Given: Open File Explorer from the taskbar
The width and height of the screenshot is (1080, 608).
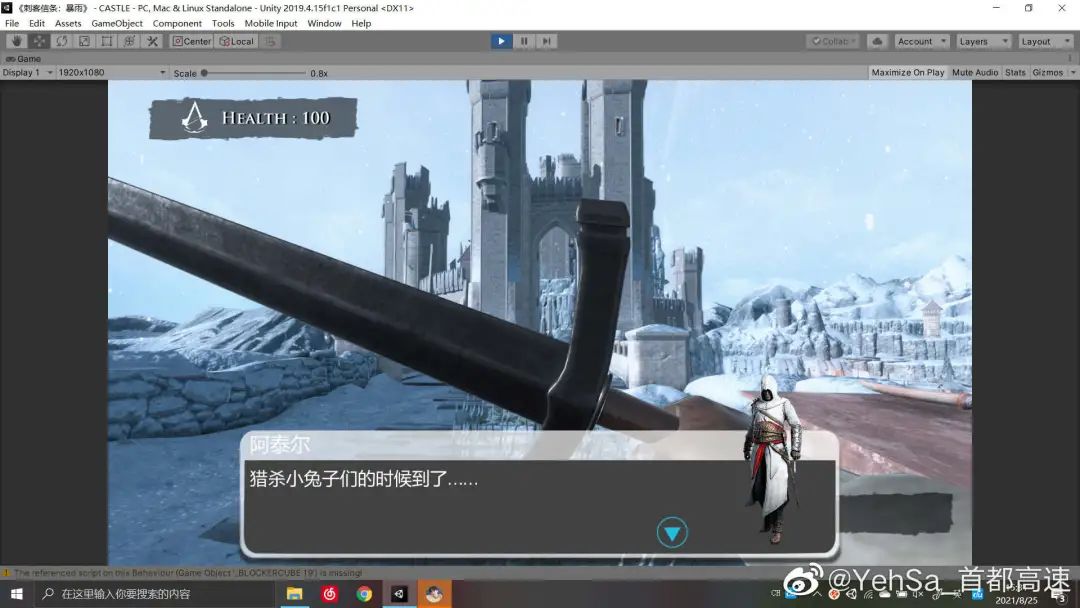Looking at the screenshot, I should coord(295,594).
